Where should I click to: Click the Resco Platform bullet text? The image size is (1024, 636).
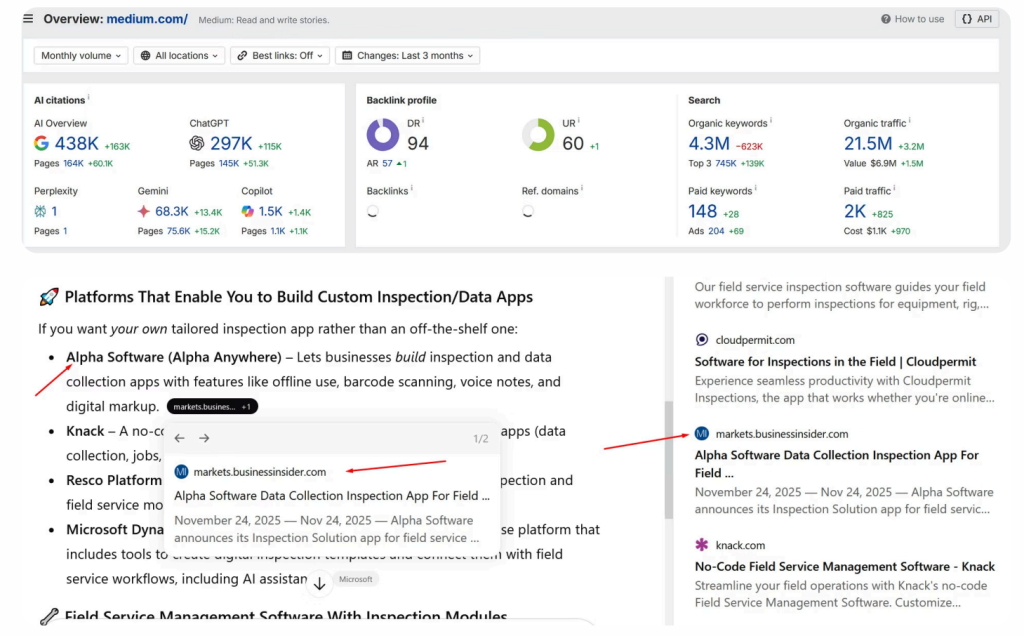tap(114, 481)
